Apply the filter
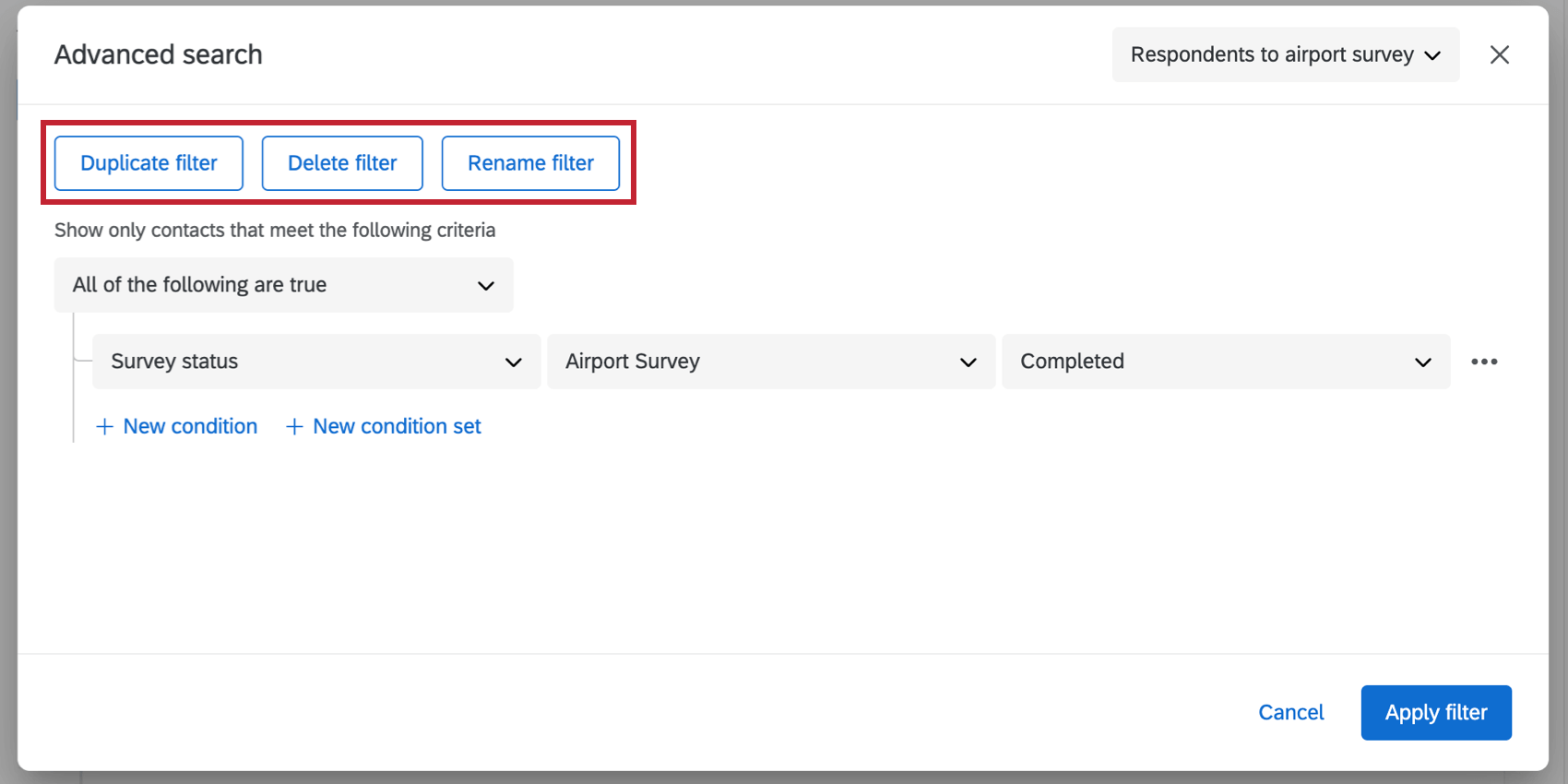This screenshot has width=1568, height=784. click(1435, 713)
